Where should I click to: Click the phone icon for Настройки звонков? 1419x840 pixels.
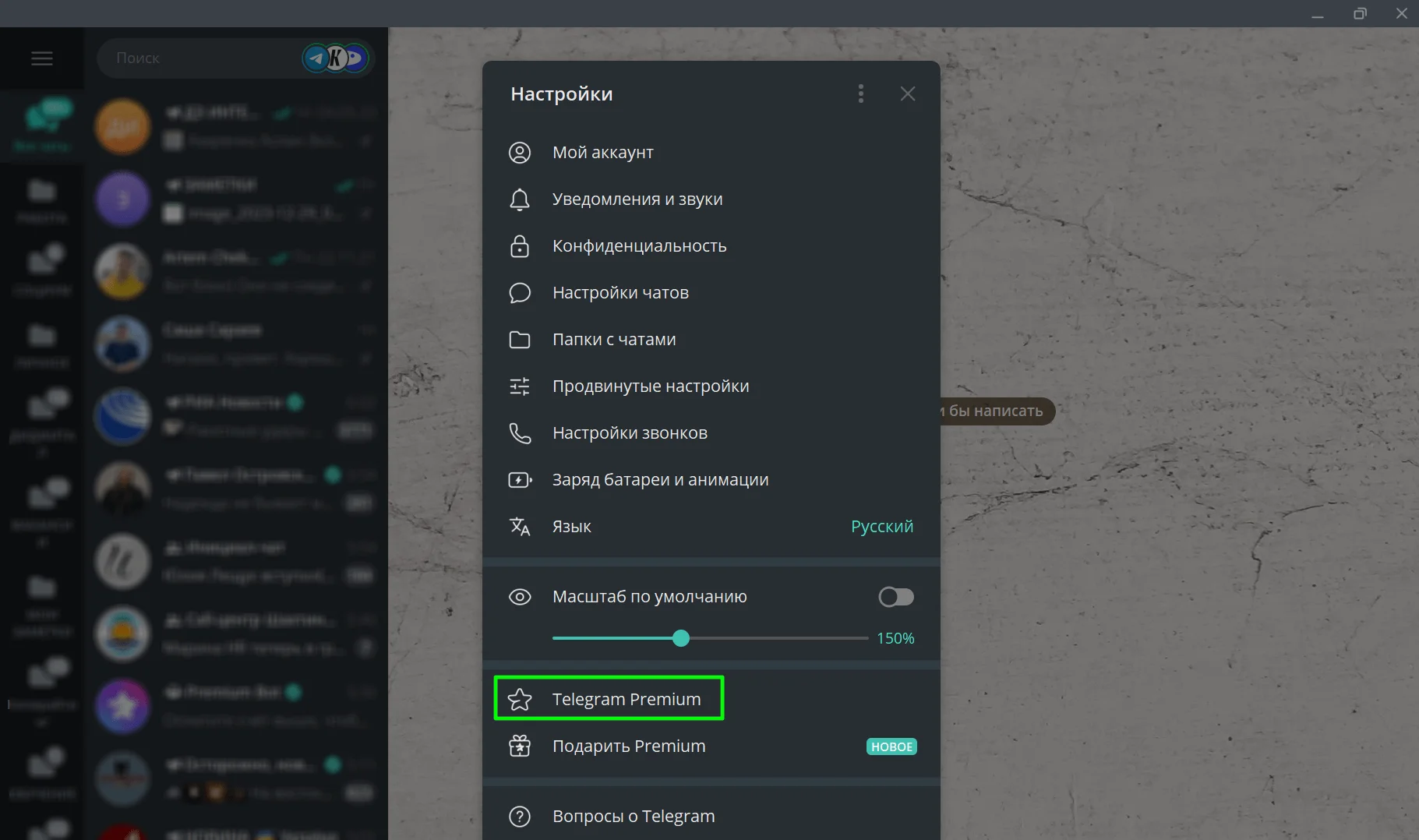pyautogui.click(x=520, y=433)
